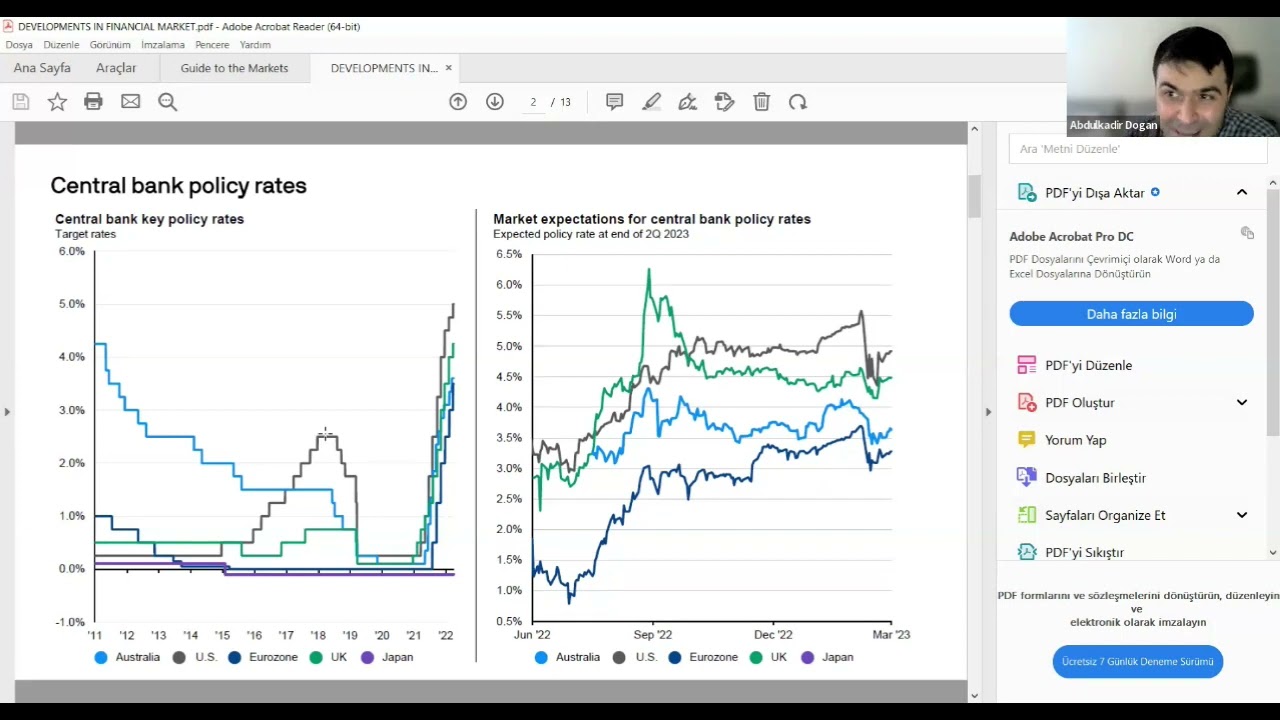Switch to Guide to the Markets tab
Screen dimensions: 1280x720
[x=234, y=68]
